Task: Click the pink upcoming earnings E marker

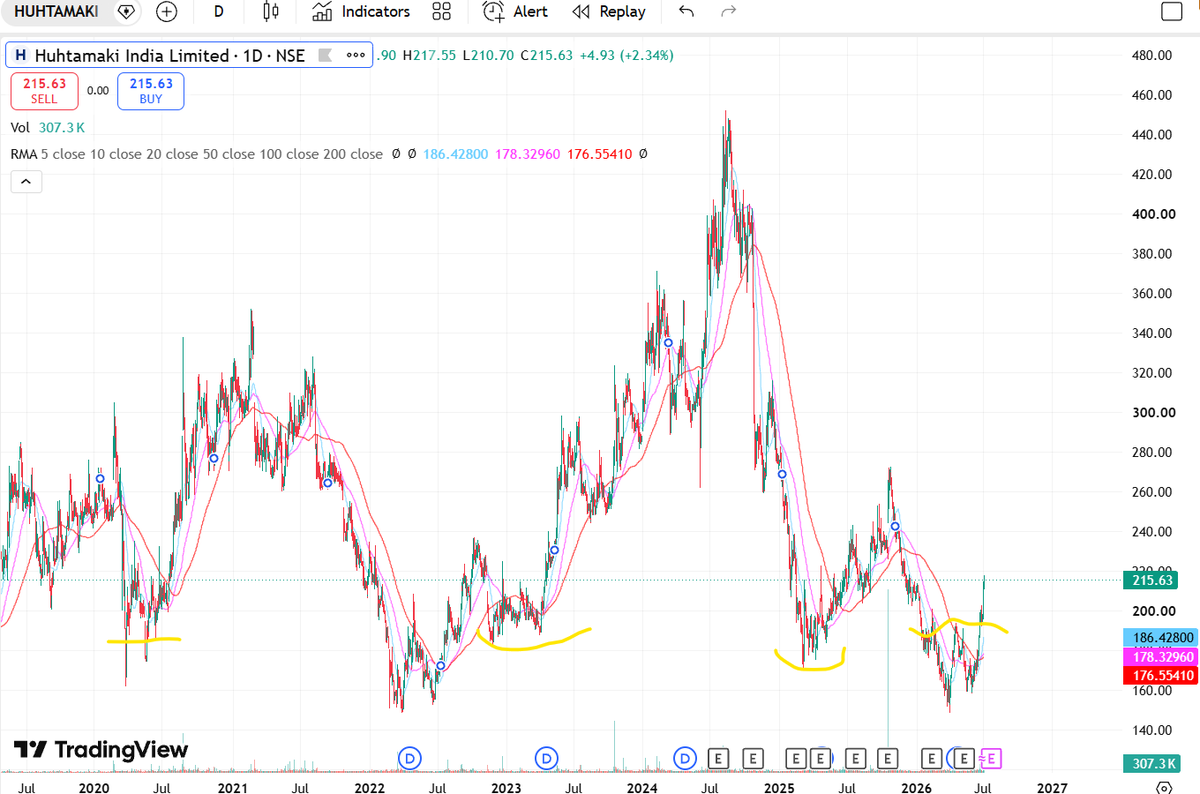Action: (x=992, y=758)
